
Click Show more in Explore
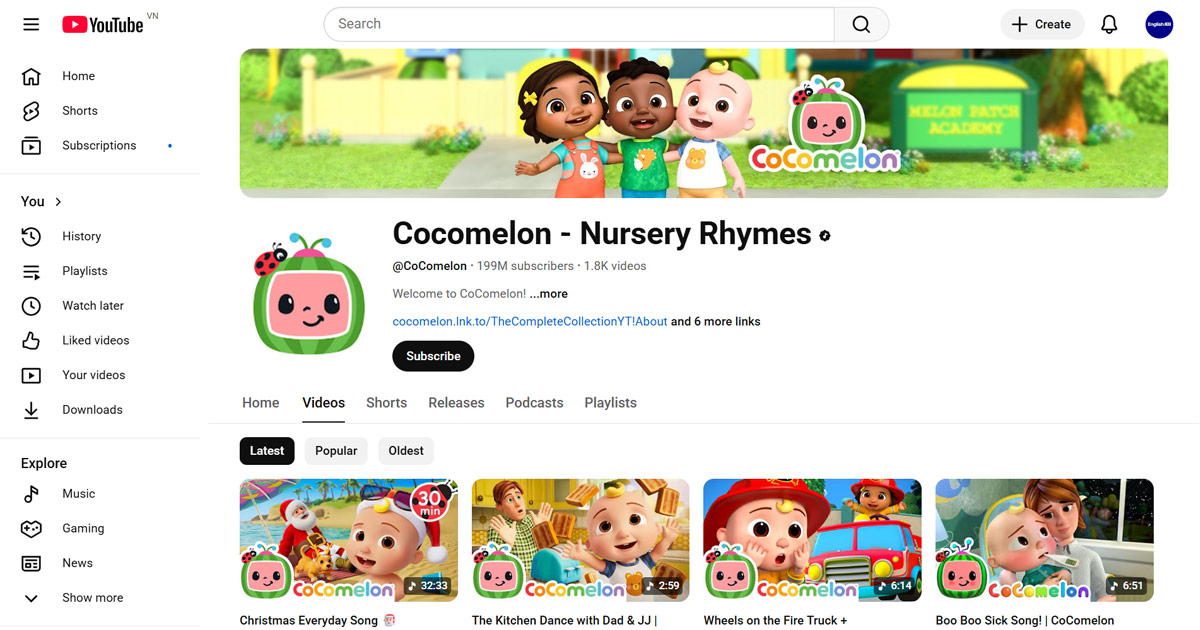click(x=92, y=597)
